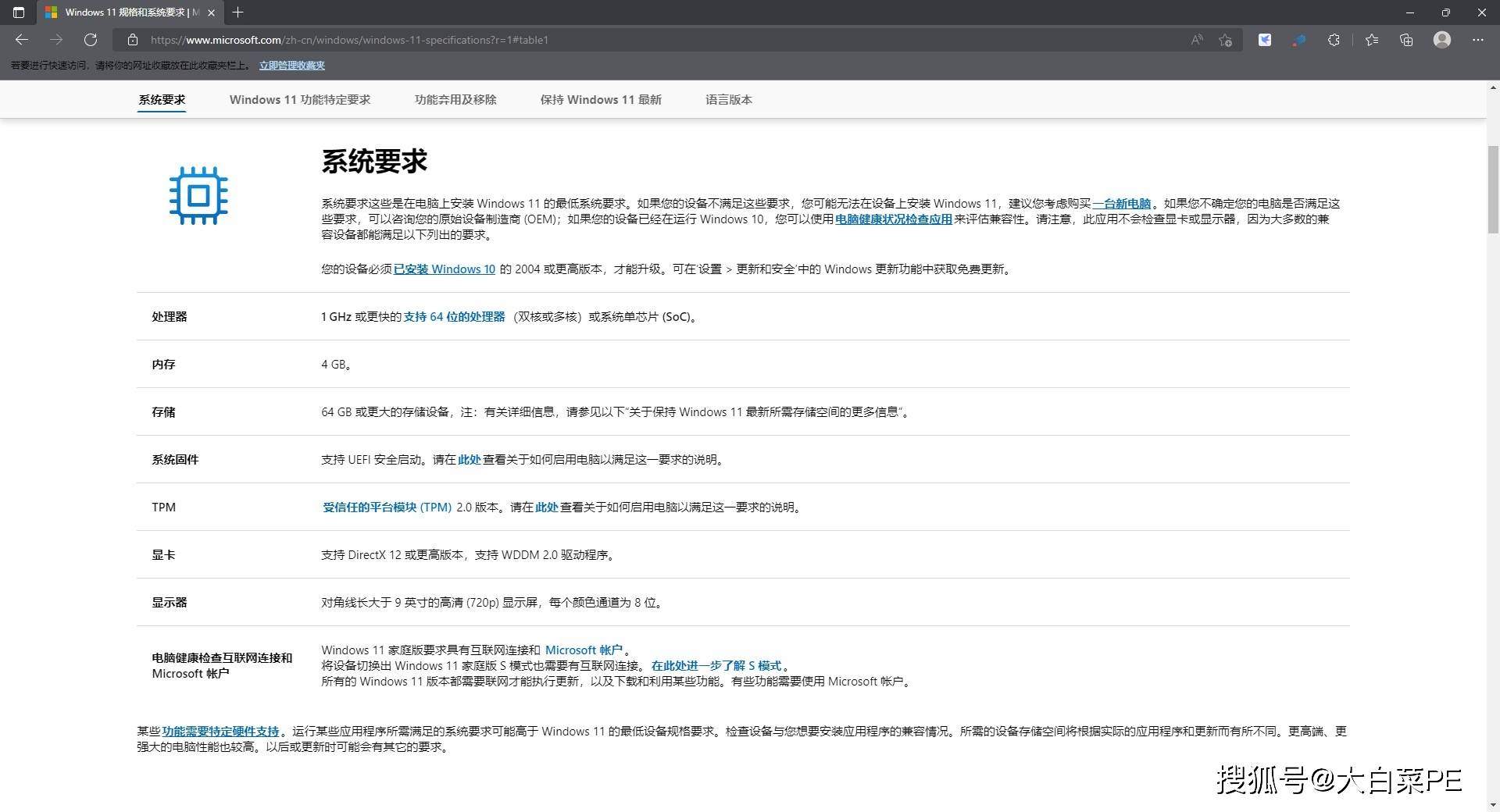Click the 立即管理收藏夹 link

click(x=292, y=66)
